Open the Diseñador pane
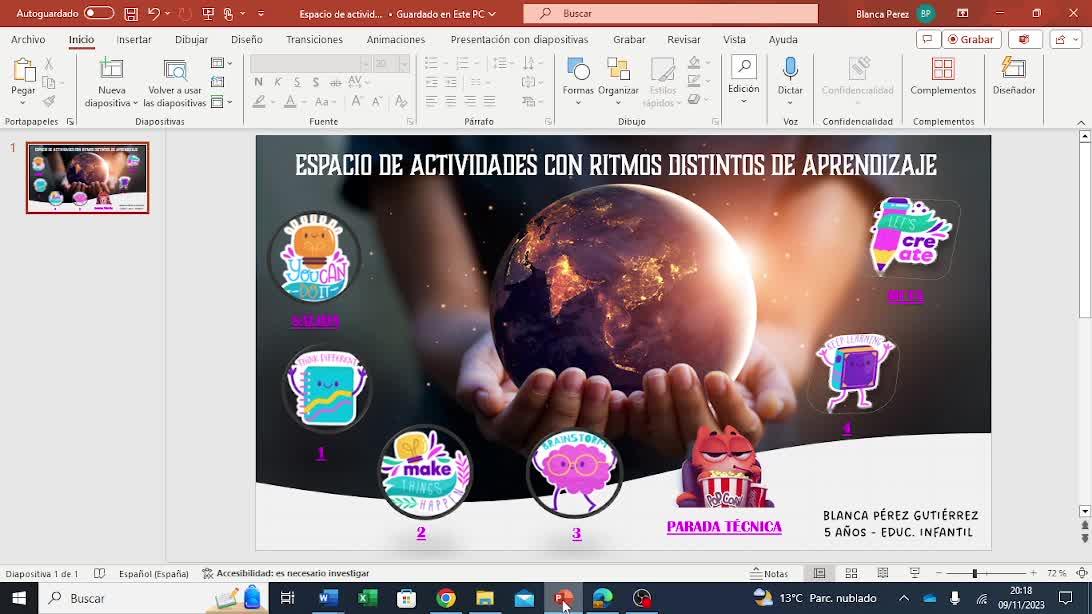The height and width of the screenshot is (614, 1092). pyautogui.click(x=1014, y=77)
